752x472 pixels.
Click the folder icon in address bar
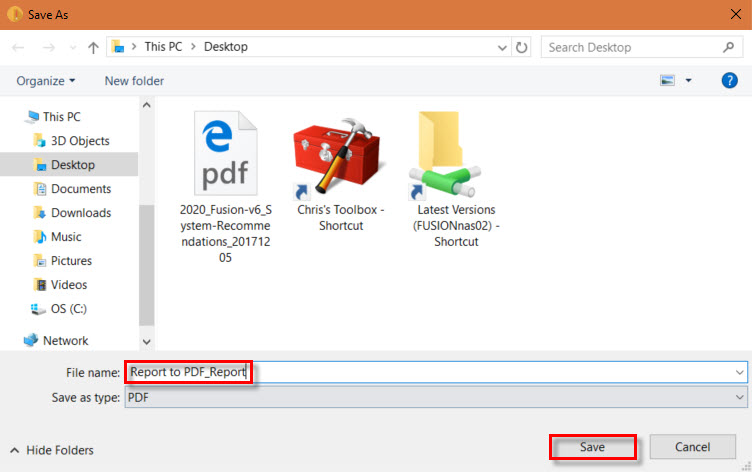click(x=118, y=47)
